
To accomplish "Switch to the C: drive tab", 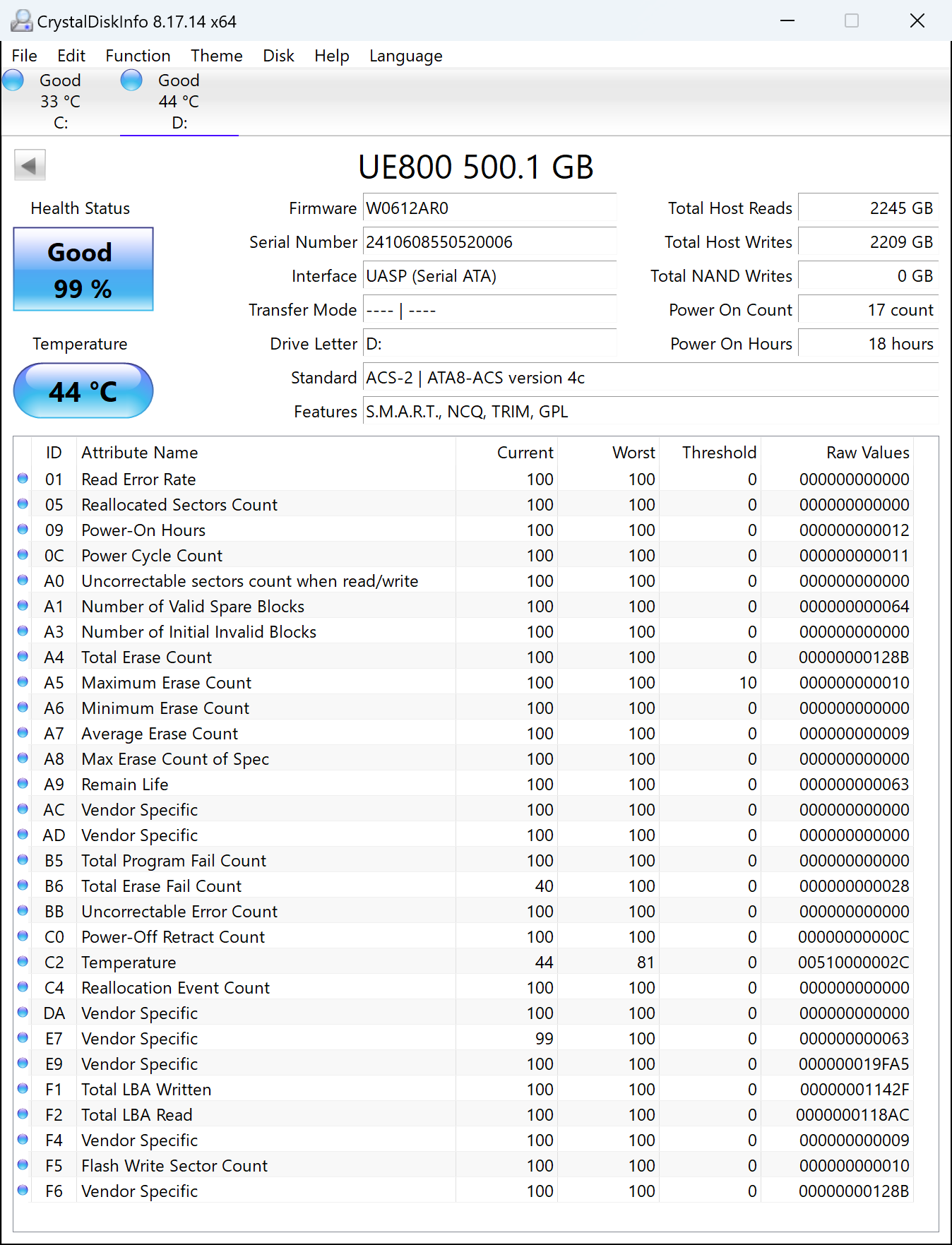I will click(61, 102).
